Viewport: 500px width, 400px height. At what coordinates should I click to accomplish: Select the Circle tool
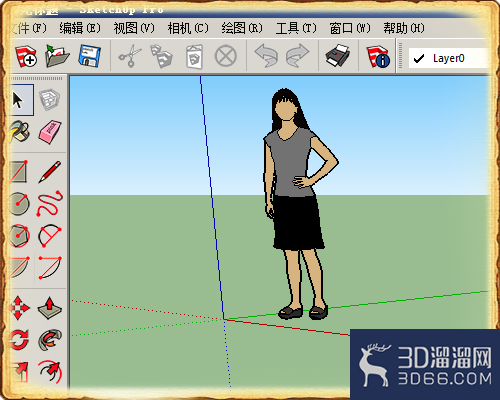click(x=19, y=203)
